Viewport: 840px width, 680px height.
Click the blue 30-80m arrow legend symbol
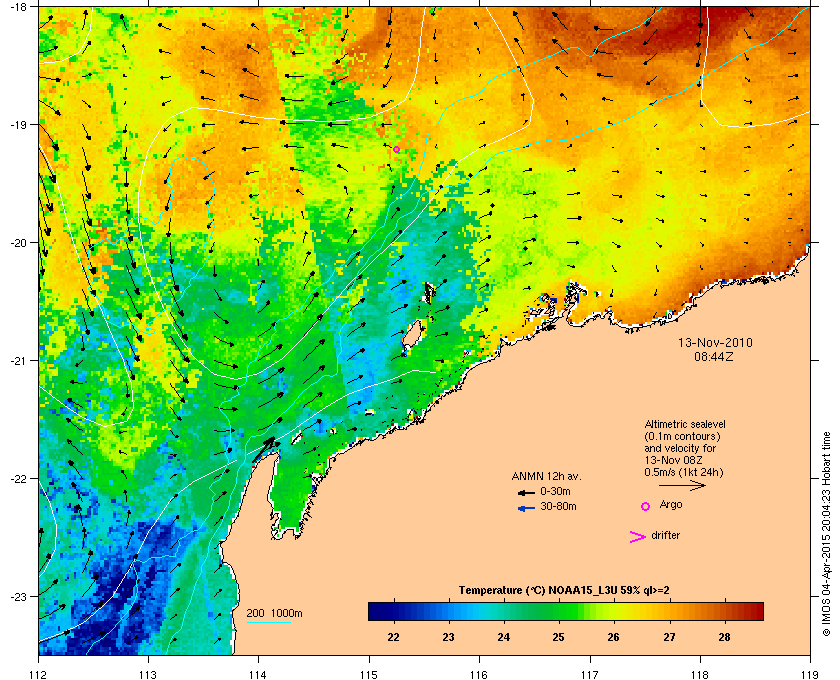point(526,508)
